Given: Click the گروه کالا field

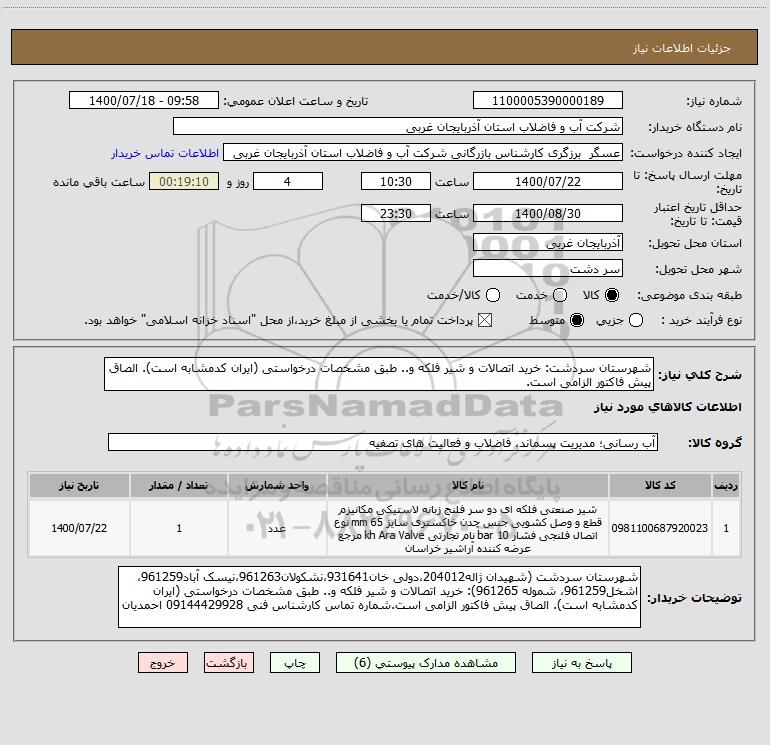Looking at the screenshot, I should tap(383, 442).
